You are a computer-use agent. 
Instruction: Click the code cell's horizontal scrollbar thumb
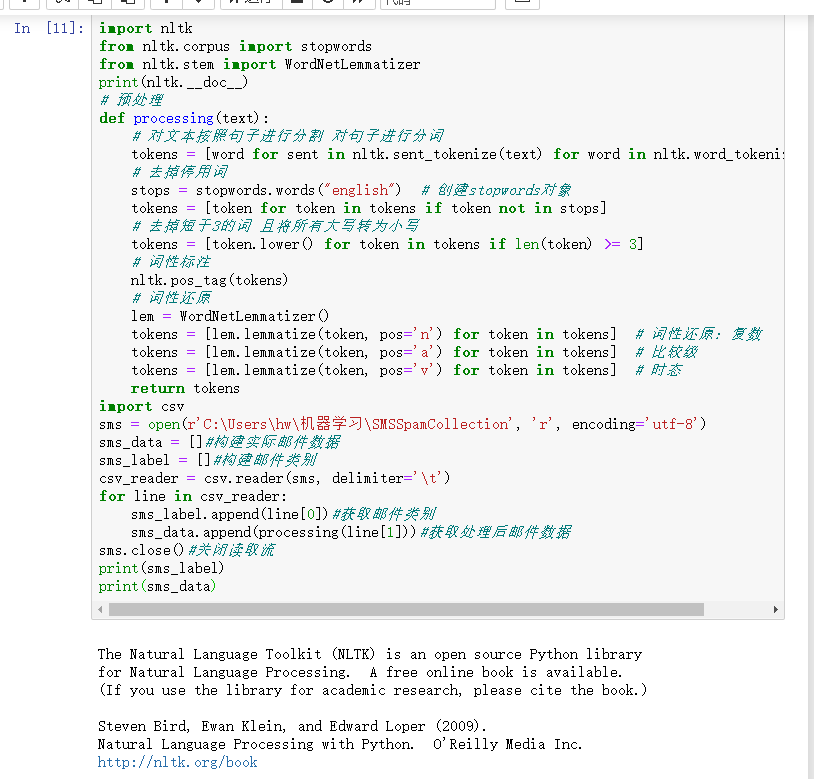pyautogui.click(x=406, y=609)
